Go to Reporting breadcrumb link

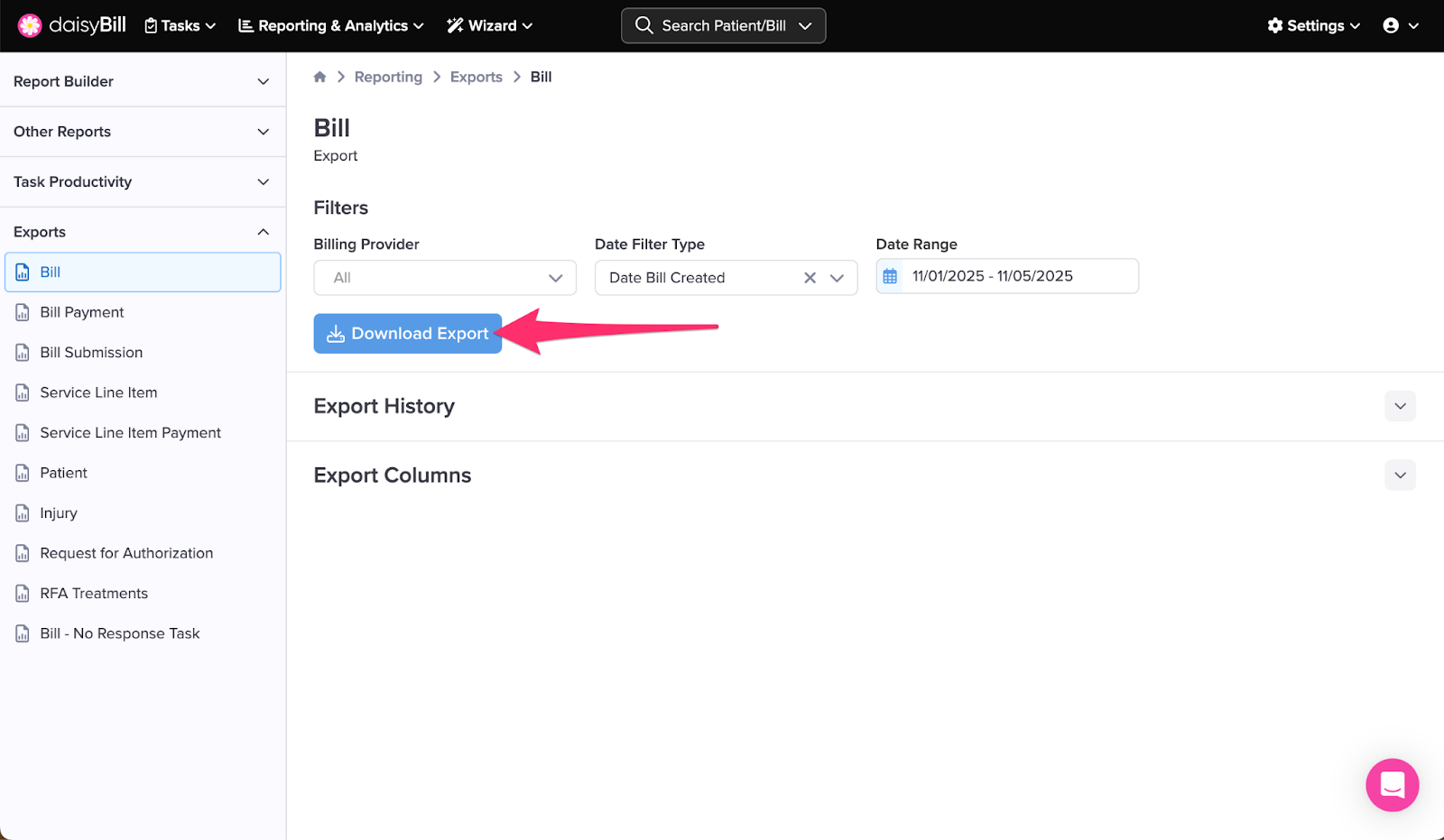388,77
